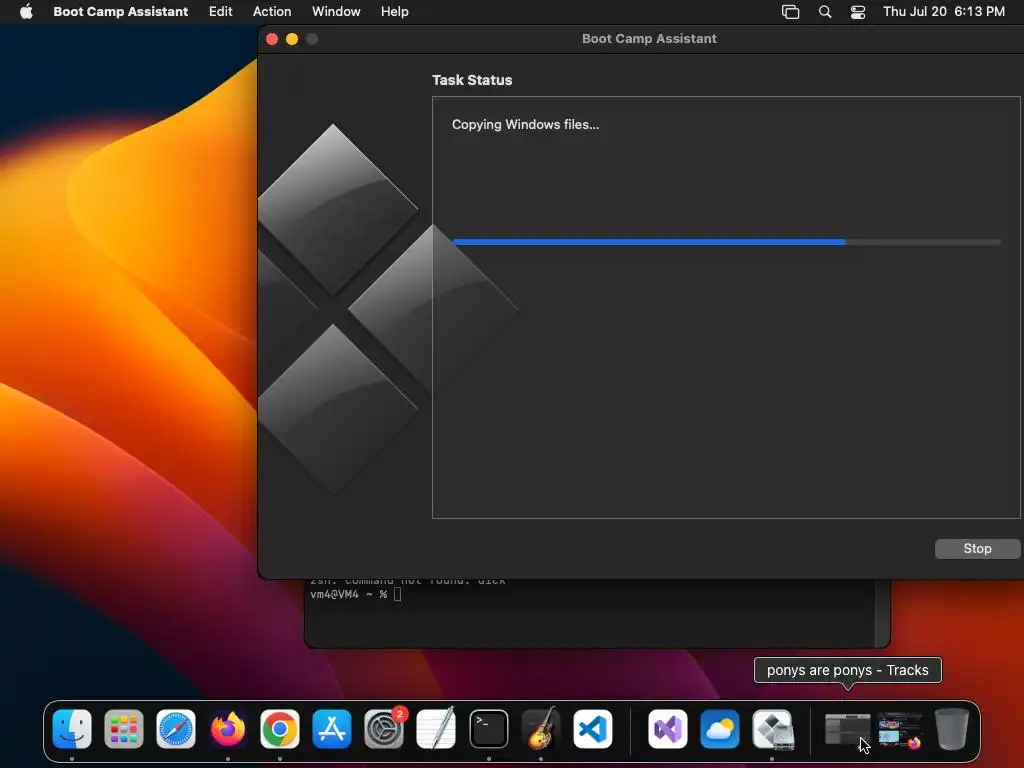
Task: Open Spotlight search in menu bar
Action: 825,12
